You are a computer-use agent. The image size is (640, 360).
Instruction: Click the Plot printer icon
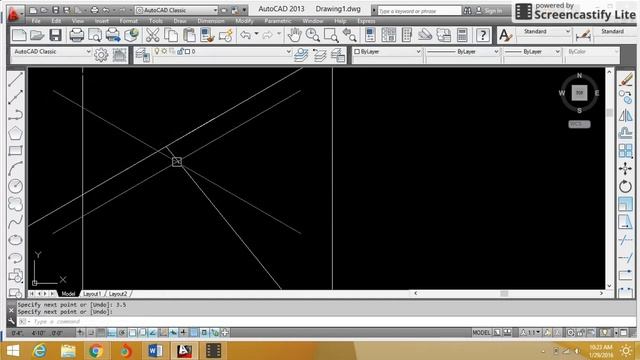click(76, 35)
